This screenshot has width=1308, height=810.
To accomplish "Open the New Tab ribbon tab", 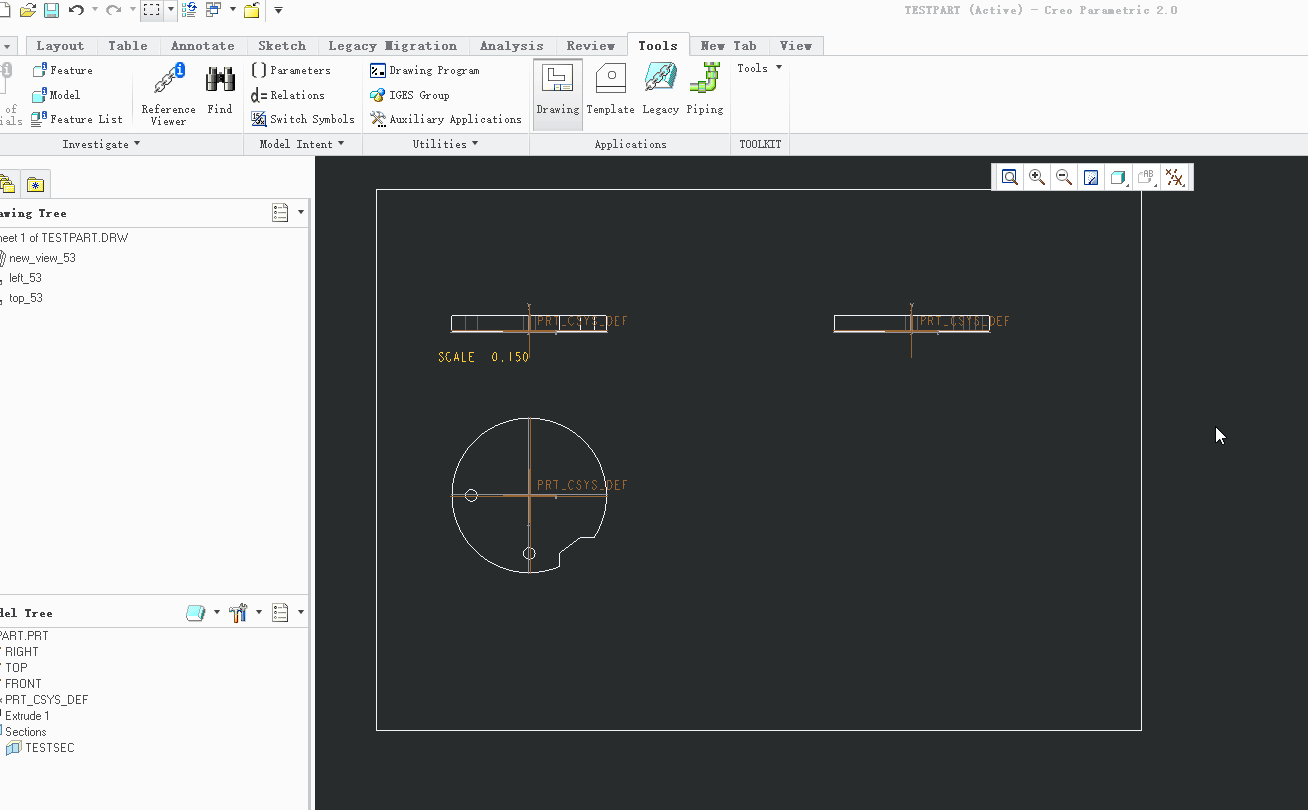I will point(729,46).
